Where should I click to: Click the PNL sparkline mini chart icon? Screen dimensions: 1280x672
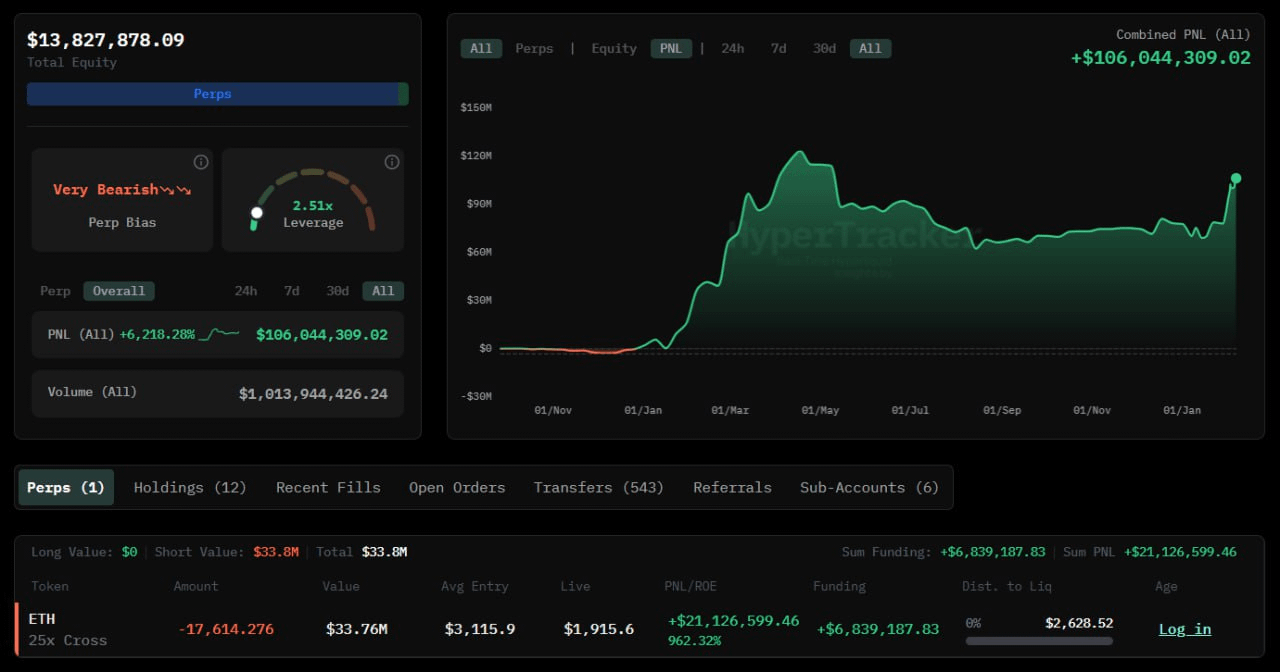pos(219,335)
